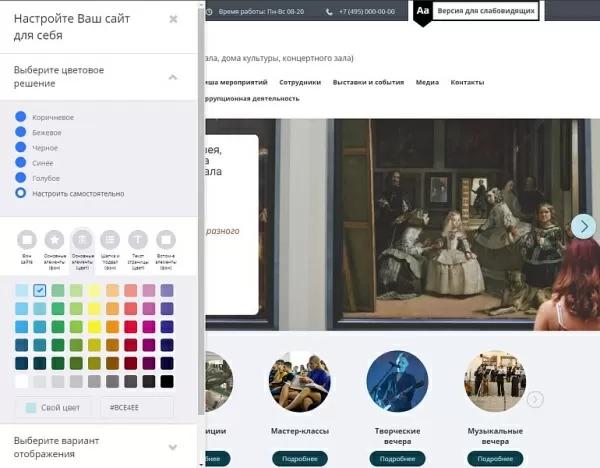The height and width of the screenshot is (468, 600).
Task: Click the 'Мастер-классы' title
Action: pos(300,431)
